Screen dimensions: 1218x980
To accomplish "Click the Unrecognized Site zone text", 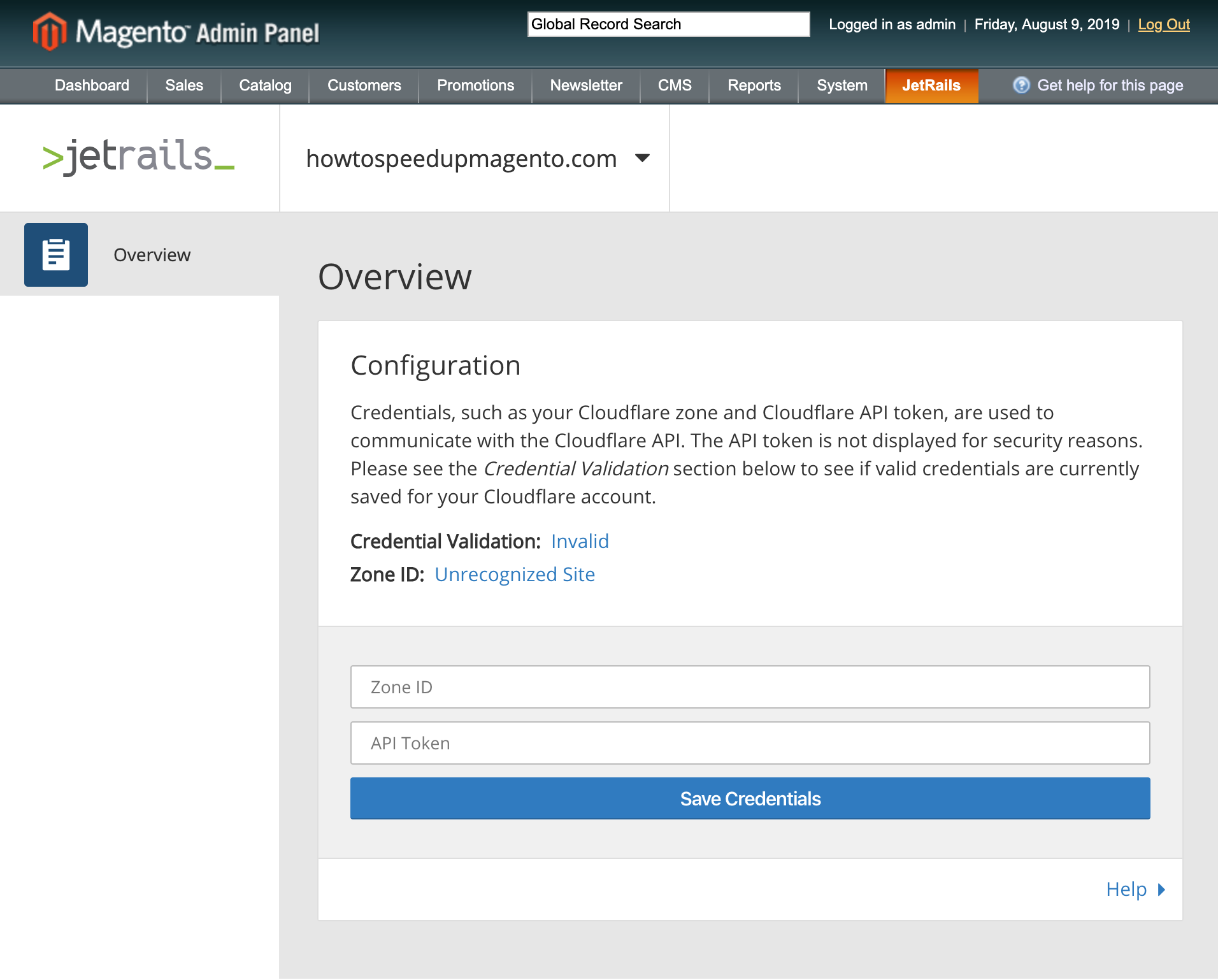I will pyautogui.click(x=515, y=574).
